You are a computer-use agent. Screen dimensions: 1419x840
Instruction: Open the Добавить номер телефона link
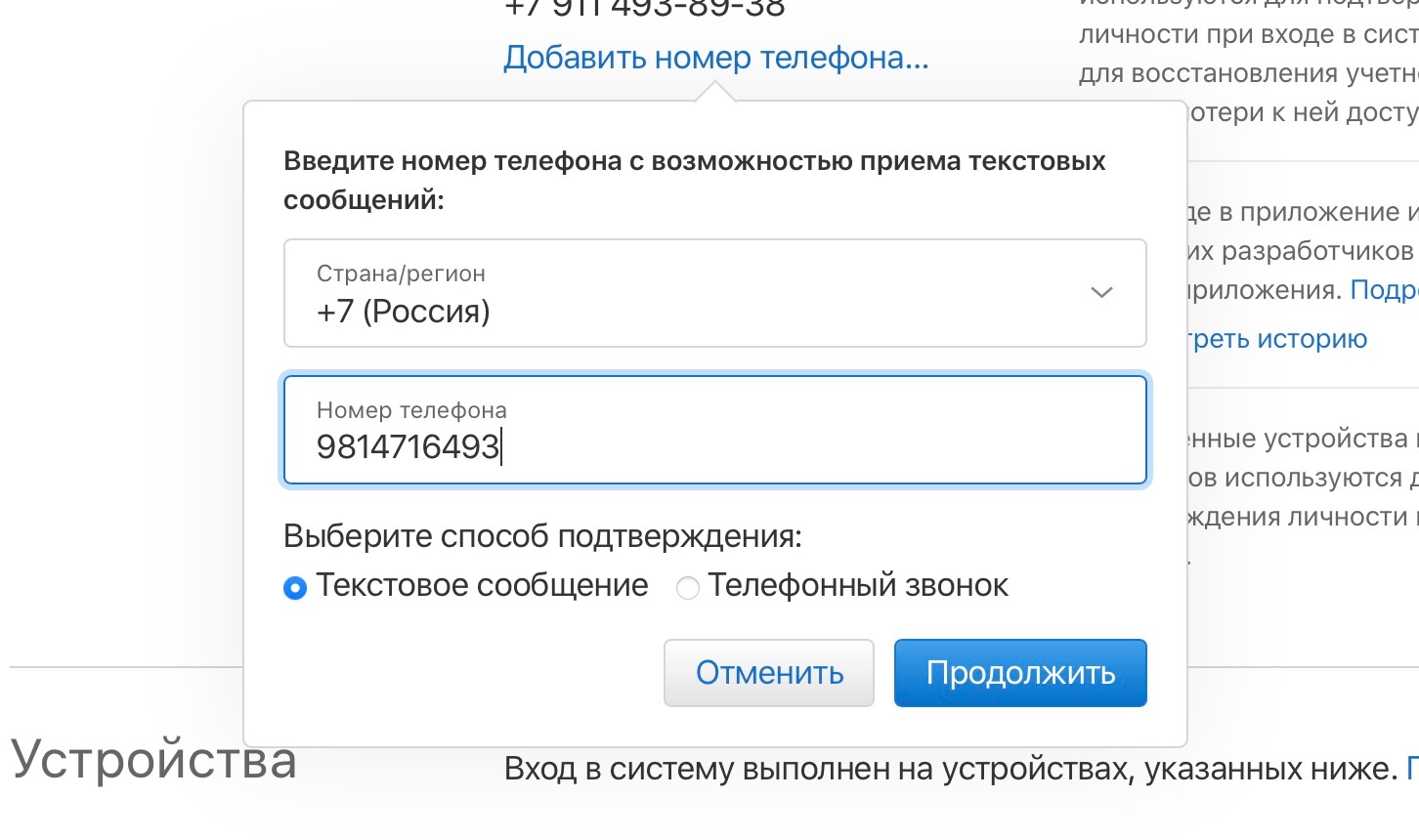click(715, 58)
